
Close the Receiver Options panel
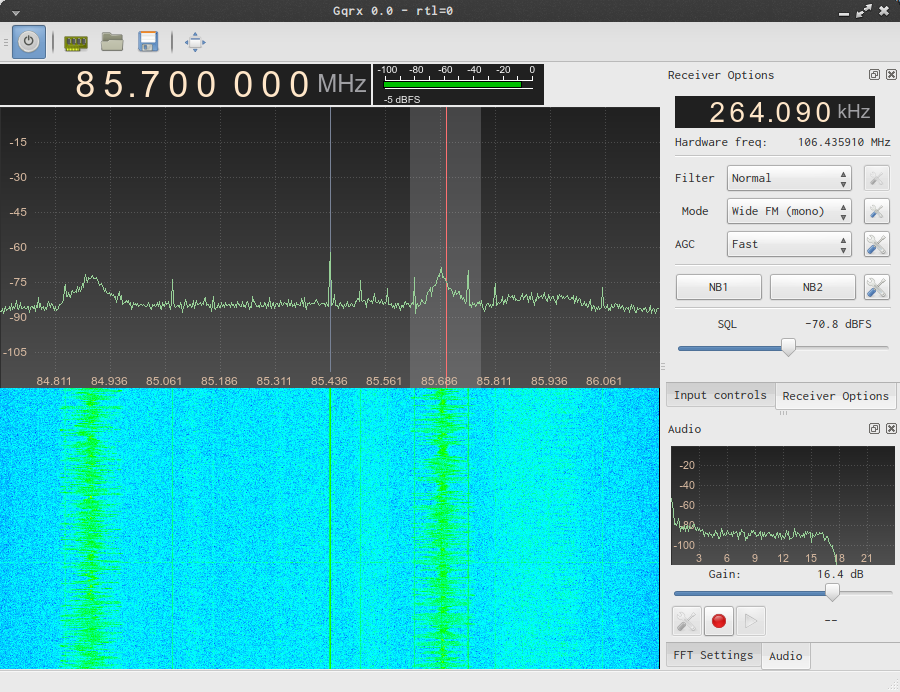[891, 75]
